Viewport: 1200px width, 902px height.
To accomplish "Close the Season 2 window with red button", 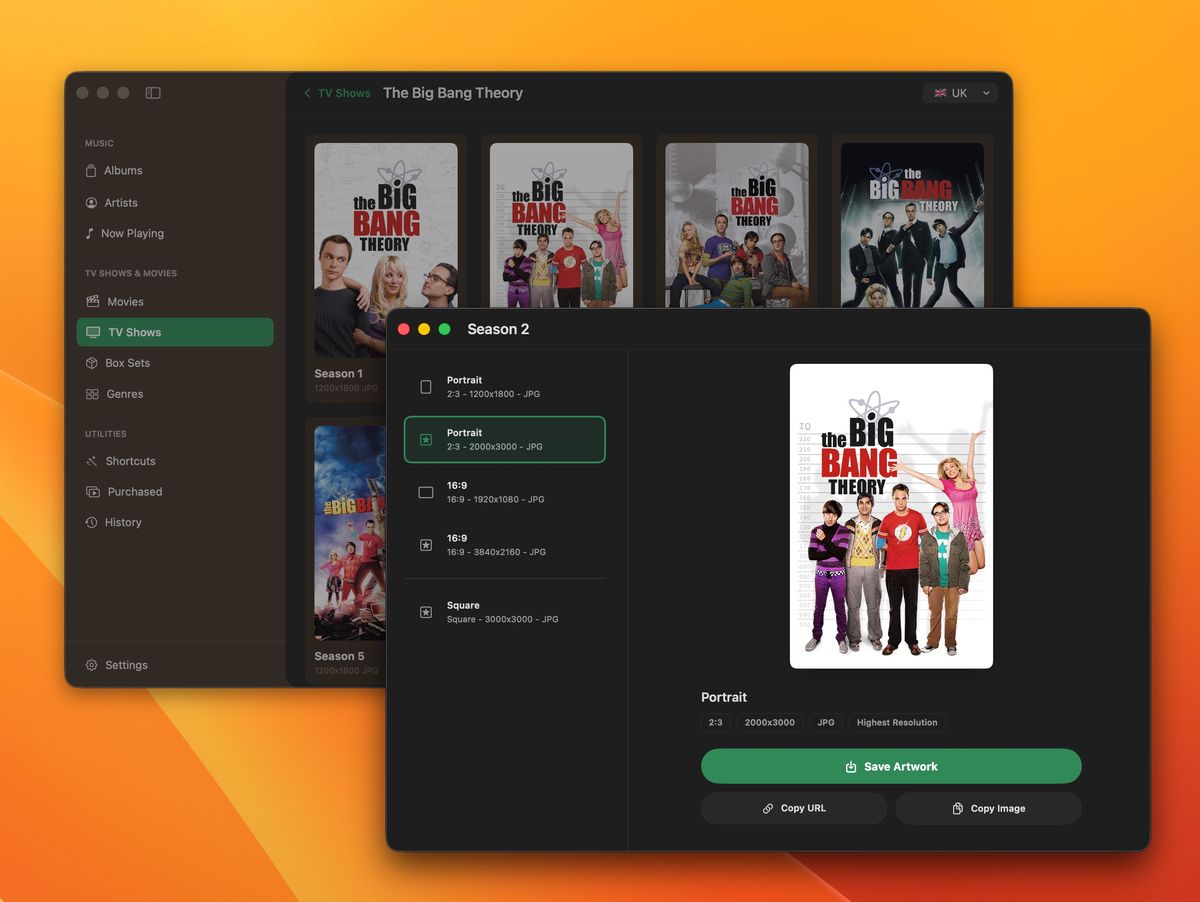I will tap(404, 329).
